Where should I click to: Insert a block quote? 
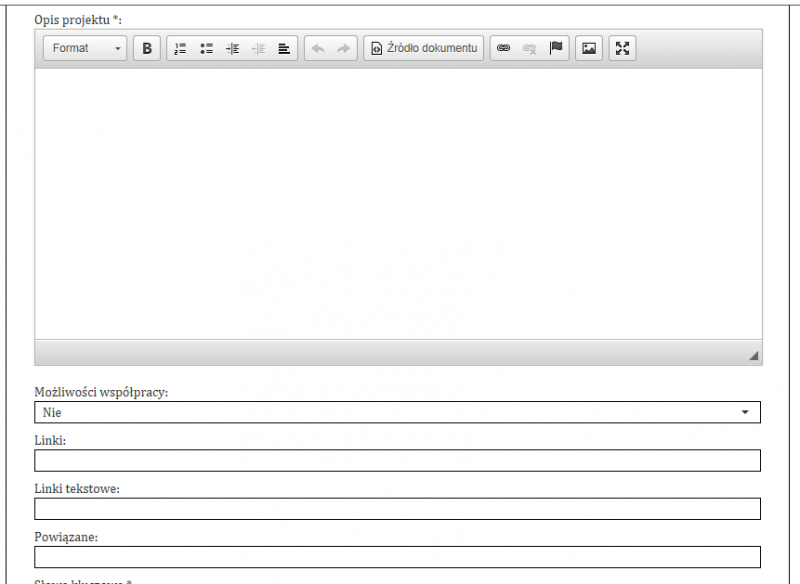click(283, 47)
